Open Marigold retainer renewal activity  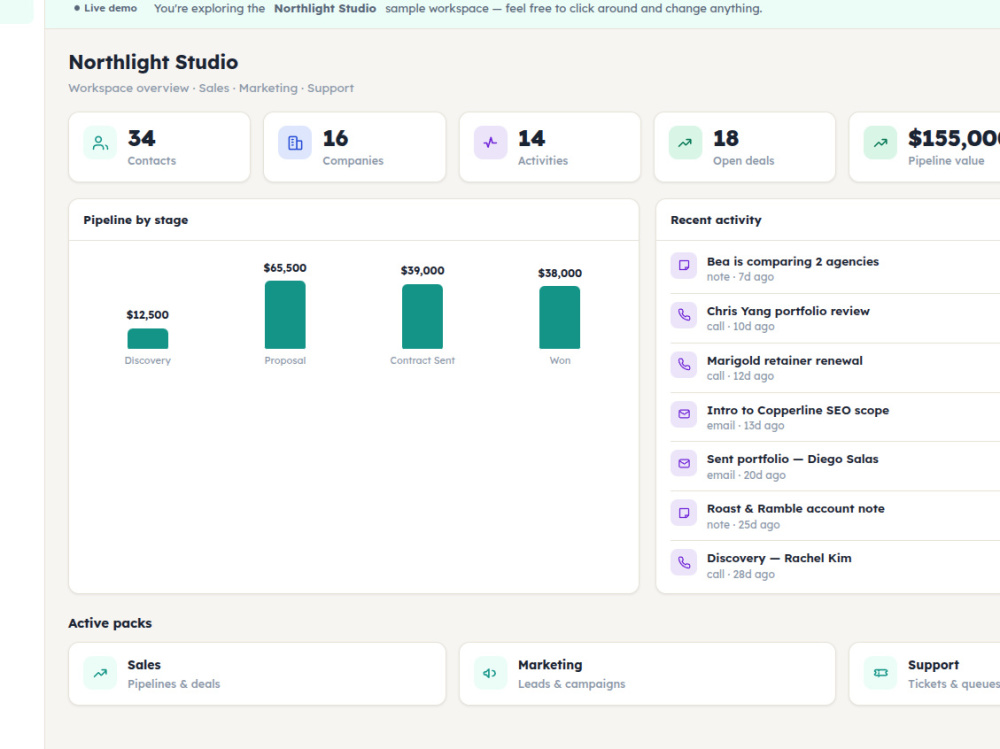pos(835,368)
